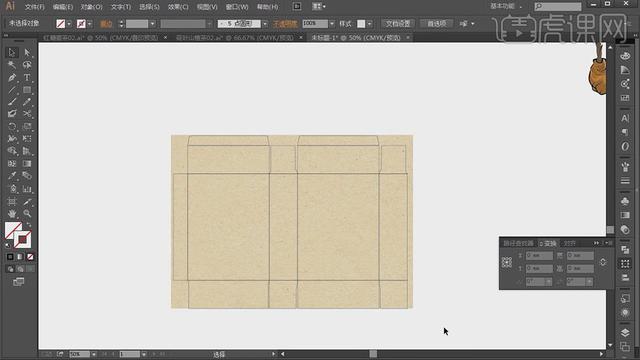Choose the Eraser tool
Viewport: 640px width, 360px height.
(x=12, y=114)
